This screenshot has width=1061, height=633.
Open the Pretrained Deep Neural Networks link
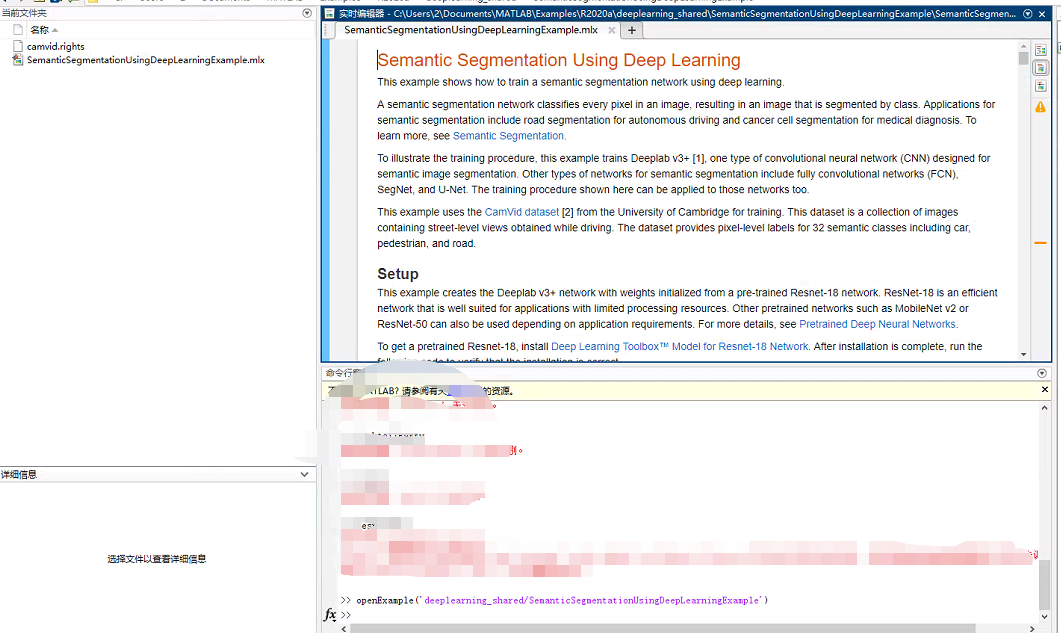tap(877, 323)
